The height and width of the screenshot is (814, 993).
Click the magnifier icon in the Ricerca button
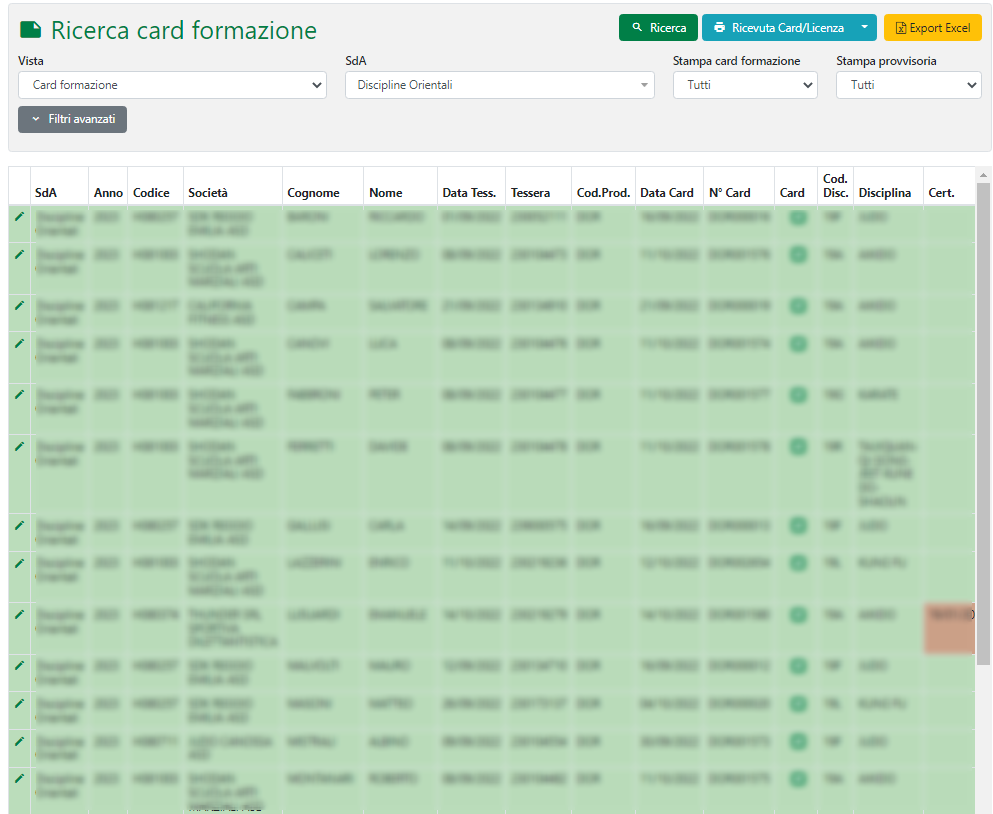click(x=637, y=28)
